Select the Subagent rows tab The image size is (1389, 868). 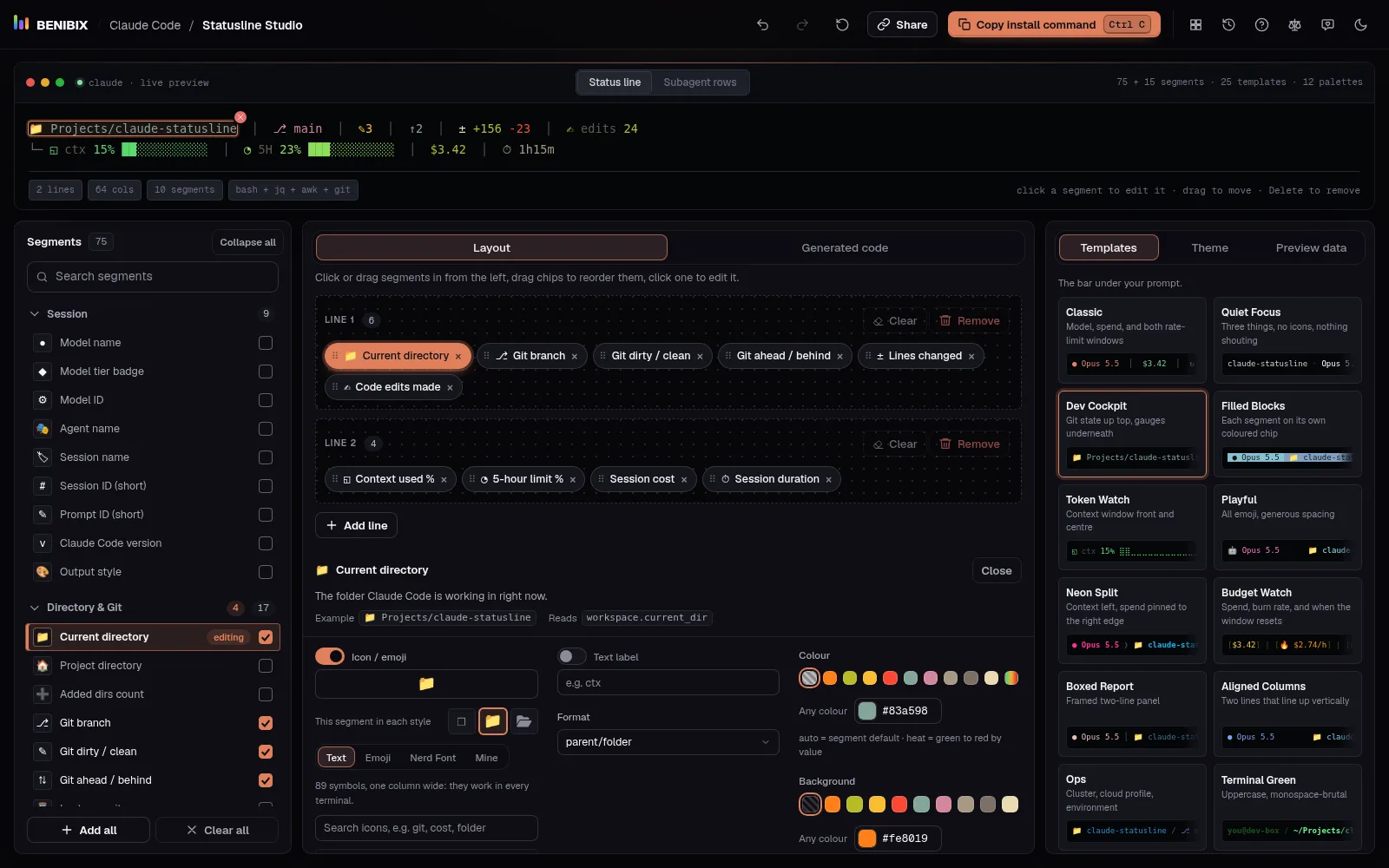tap(700, 82)
